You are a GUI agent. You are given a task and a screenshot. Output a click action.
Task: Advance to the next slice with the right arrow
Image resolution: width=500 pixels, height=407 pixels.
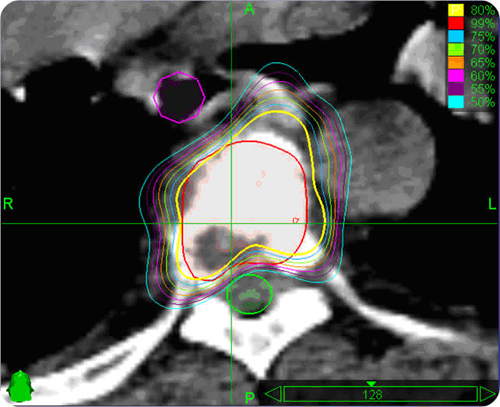pyautogui.click(x=487, y=394)
